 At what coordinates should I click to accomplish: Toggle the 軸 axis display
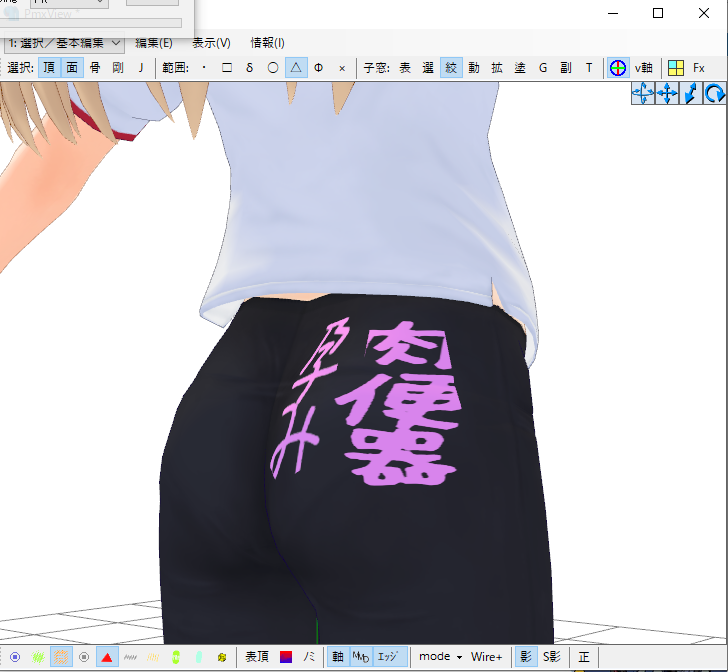point(338,657)
